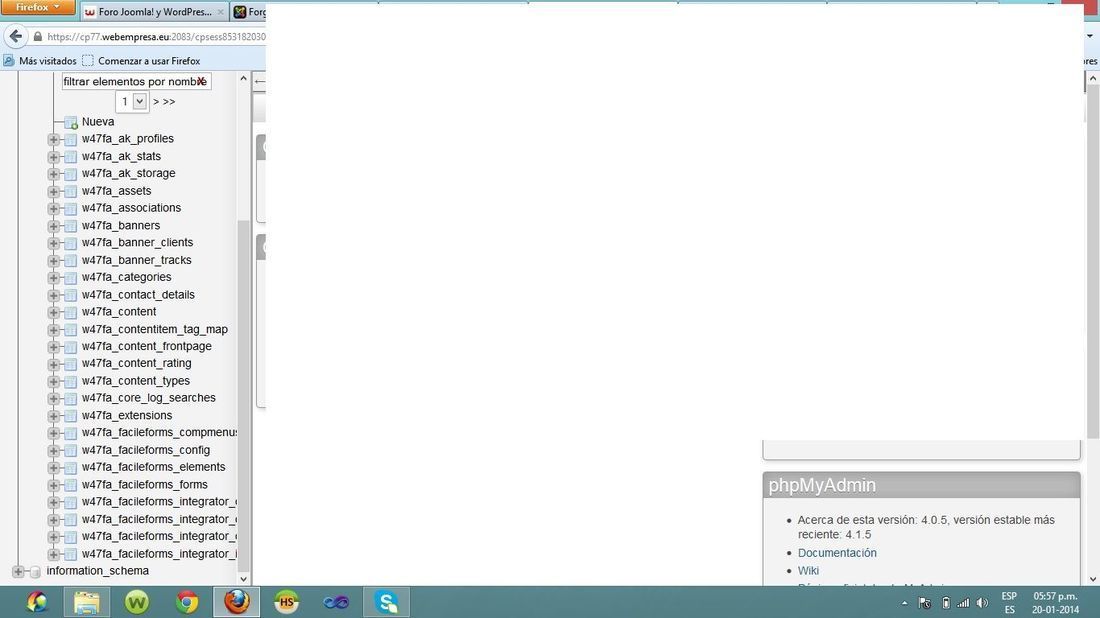Click the table icon beside w47fa_extensions
This screenshot has width=1100, height=618.
[x=70, y=416]
